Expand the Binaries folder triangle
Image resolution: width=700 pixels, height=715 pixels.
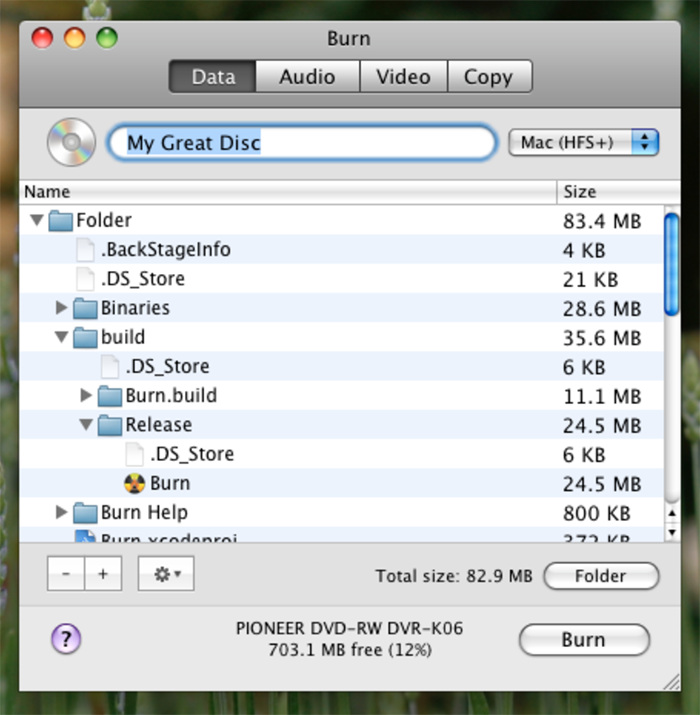click(x=62, y=308)
